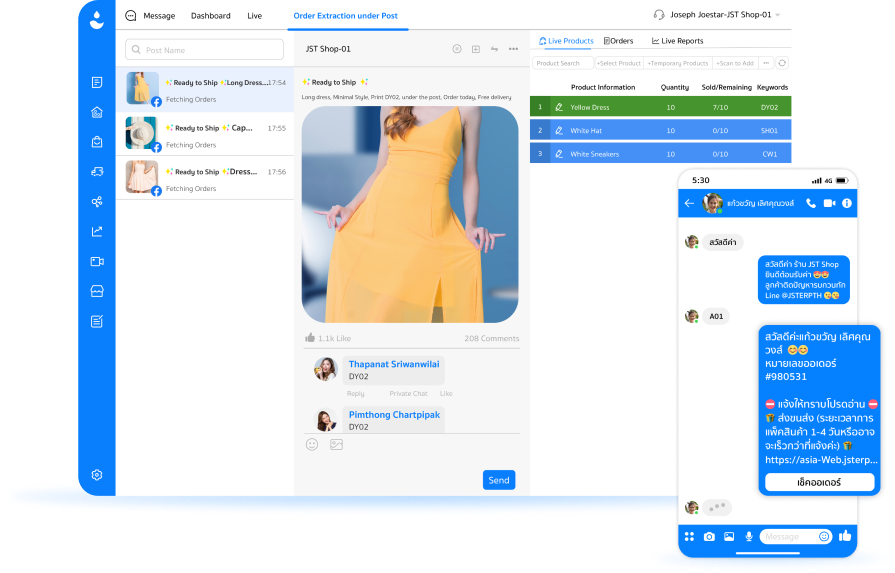The image size is (895, 573).
Task: Open the shopping bag sidebar icon
Action: [x=97, y=142]
